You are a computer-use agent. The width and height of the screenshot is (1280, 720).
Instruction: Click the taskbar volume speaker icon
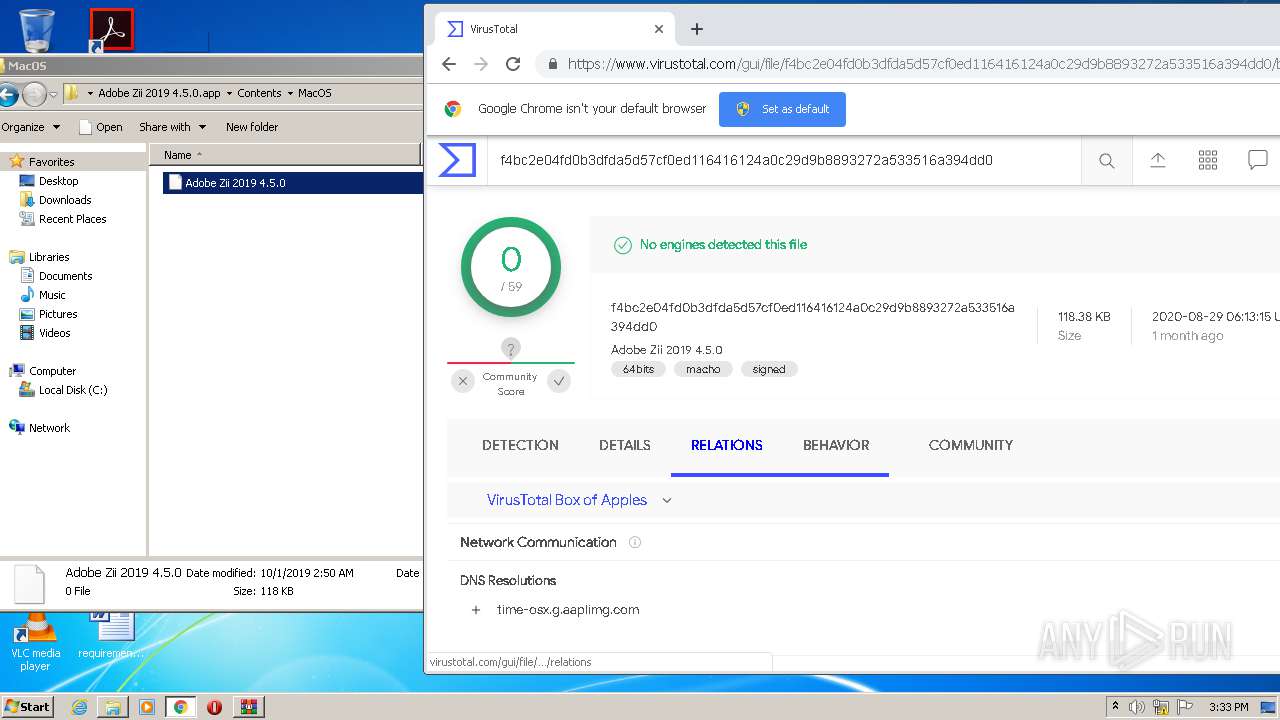[x=1137, y=707]
